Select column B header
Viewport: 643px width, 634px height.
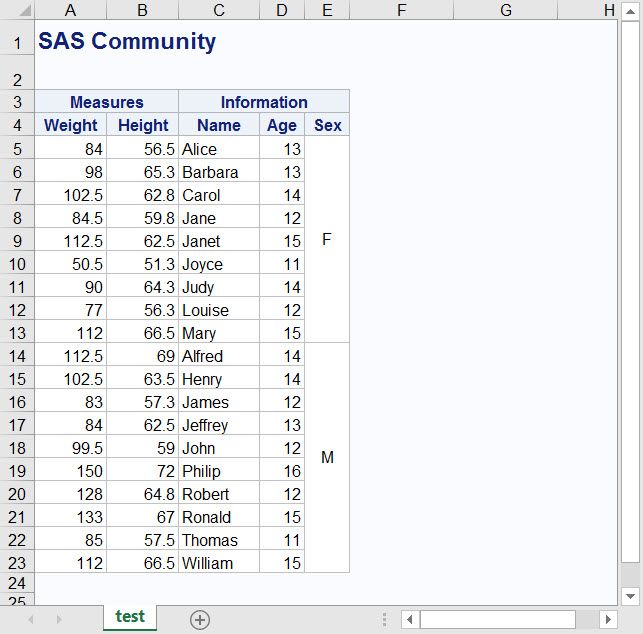click(142, 10)
